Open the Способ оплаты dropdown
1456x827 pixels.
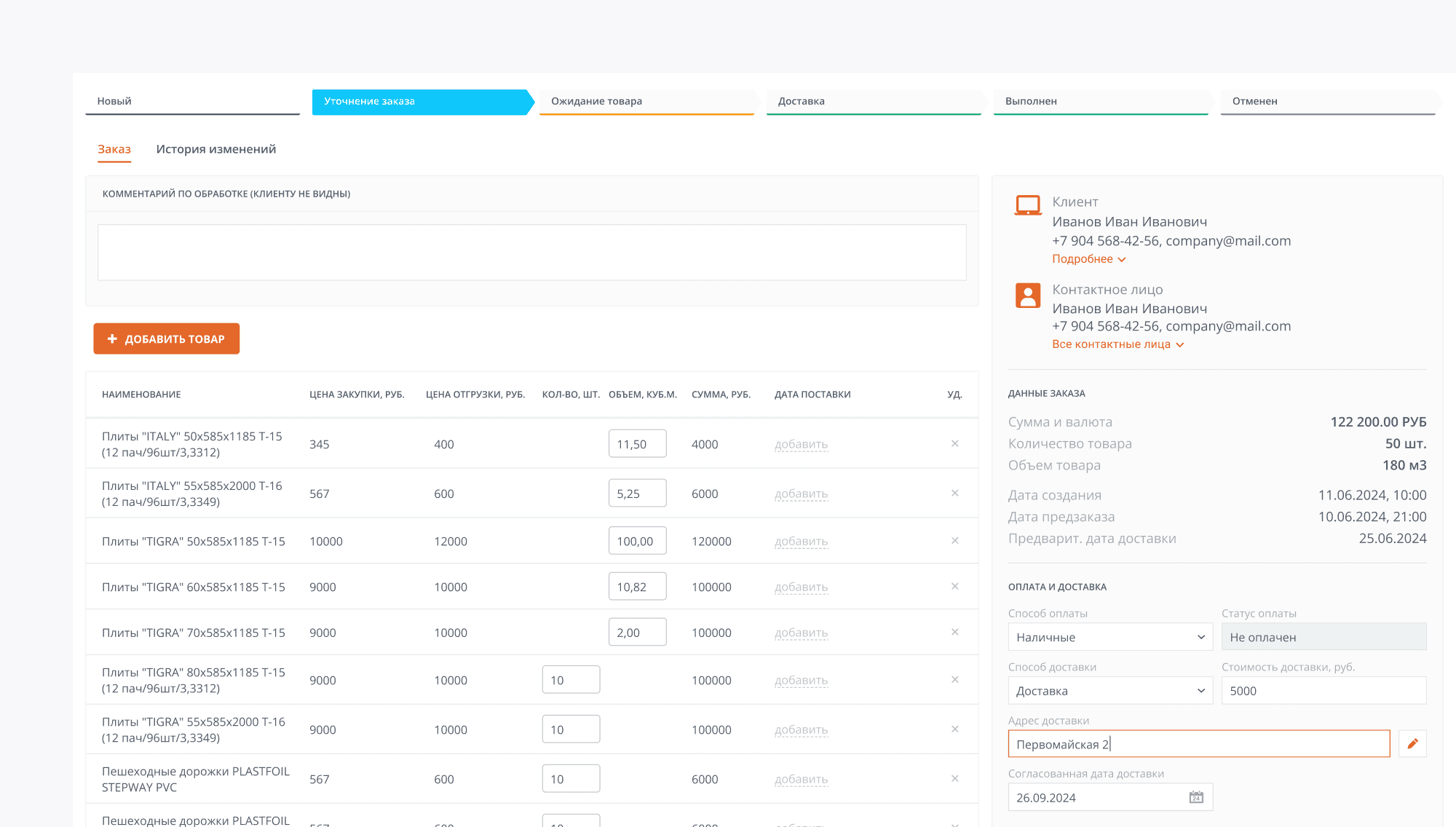pyautogui.click(x=1109, y=637)
